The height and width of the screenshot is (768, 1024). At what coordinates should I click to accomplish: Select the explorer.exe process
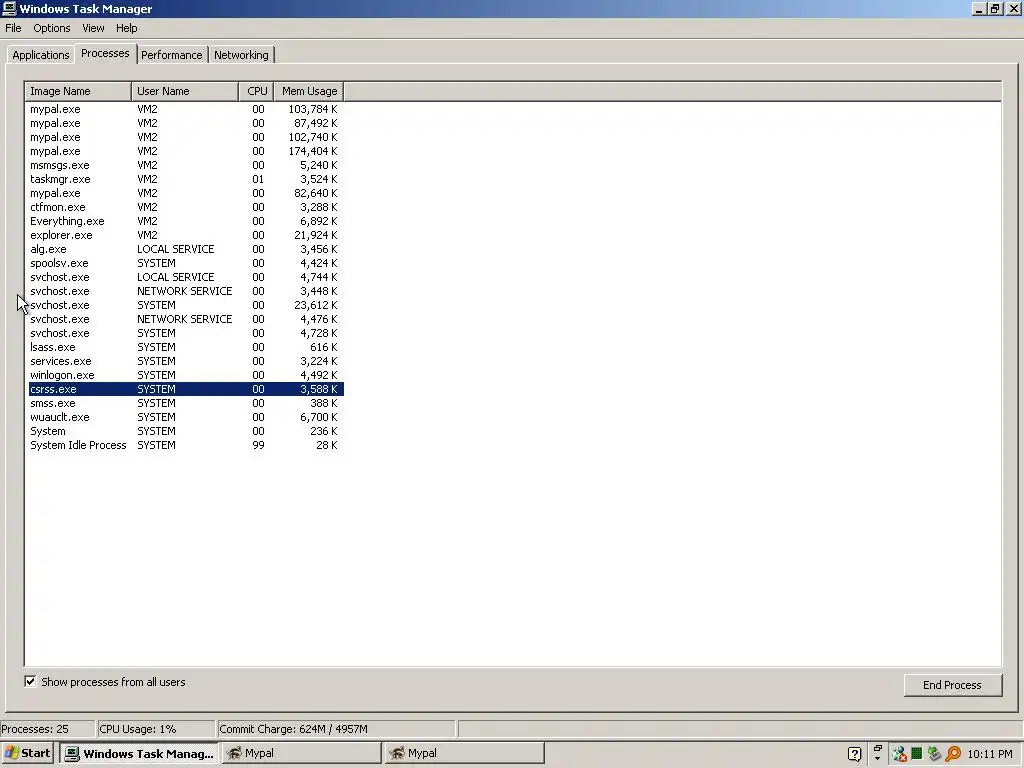click(185, 235)
